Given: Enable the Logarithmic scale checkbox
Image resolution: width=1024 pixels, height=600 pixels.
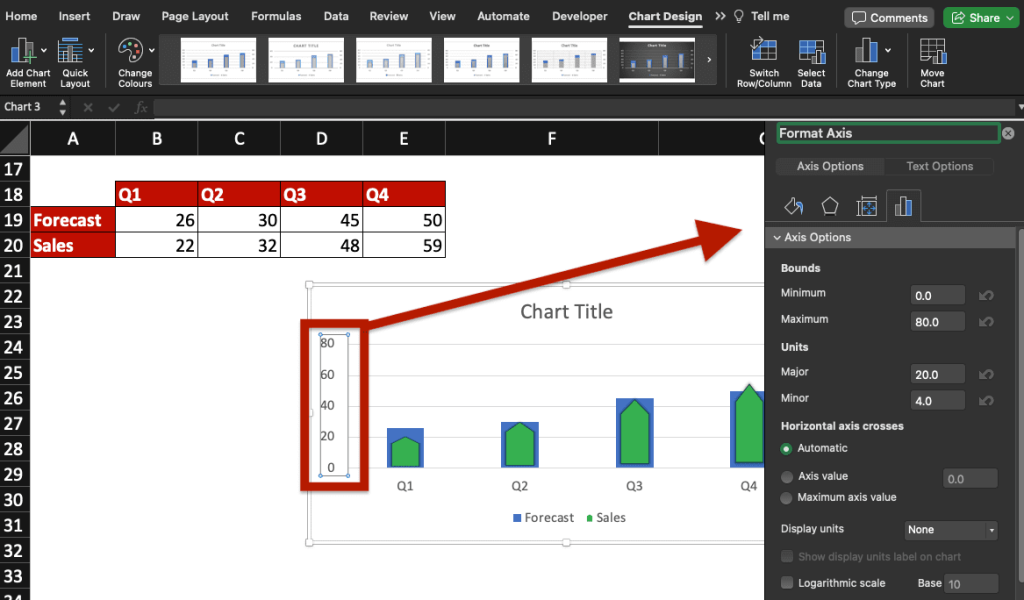Looking at the screenshot, I should (787, 583).
